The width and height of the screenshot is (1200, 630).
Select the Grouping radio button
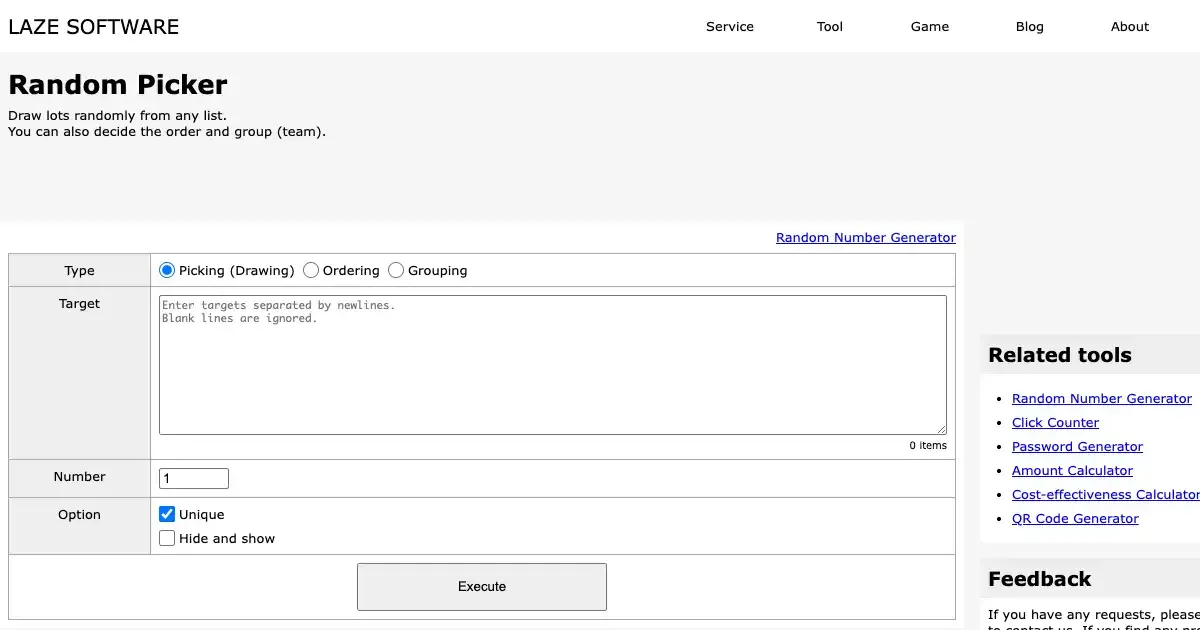point(396,270)
